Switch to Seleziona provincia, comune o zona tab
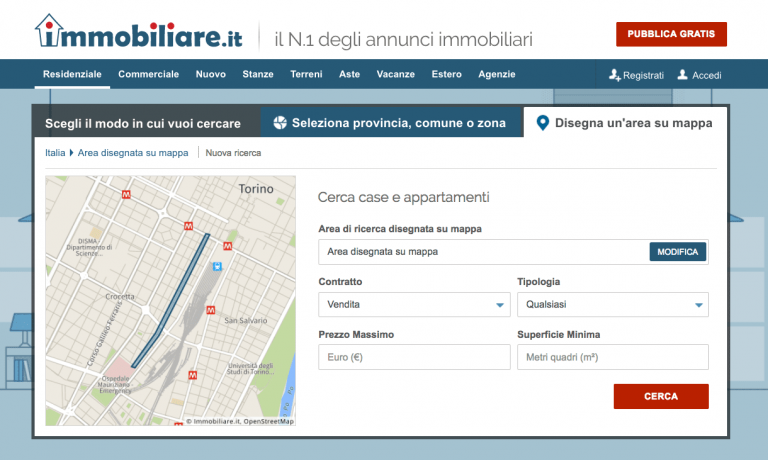 click(x=391, y=122)
